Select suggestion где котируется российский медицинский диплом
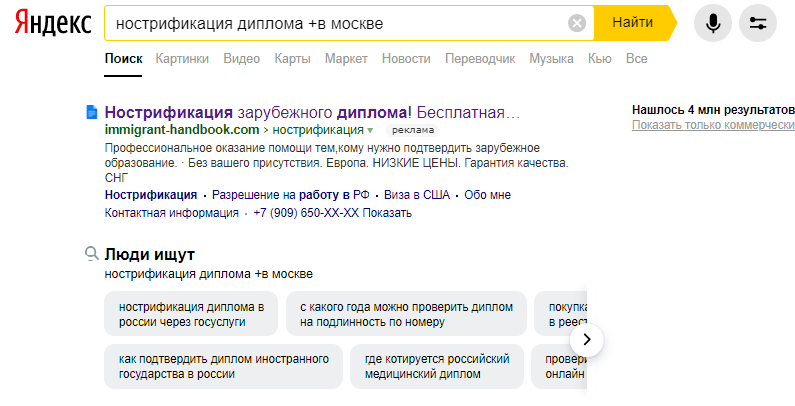The width and height of the screenshot is (795, 406). click(437, 366)
